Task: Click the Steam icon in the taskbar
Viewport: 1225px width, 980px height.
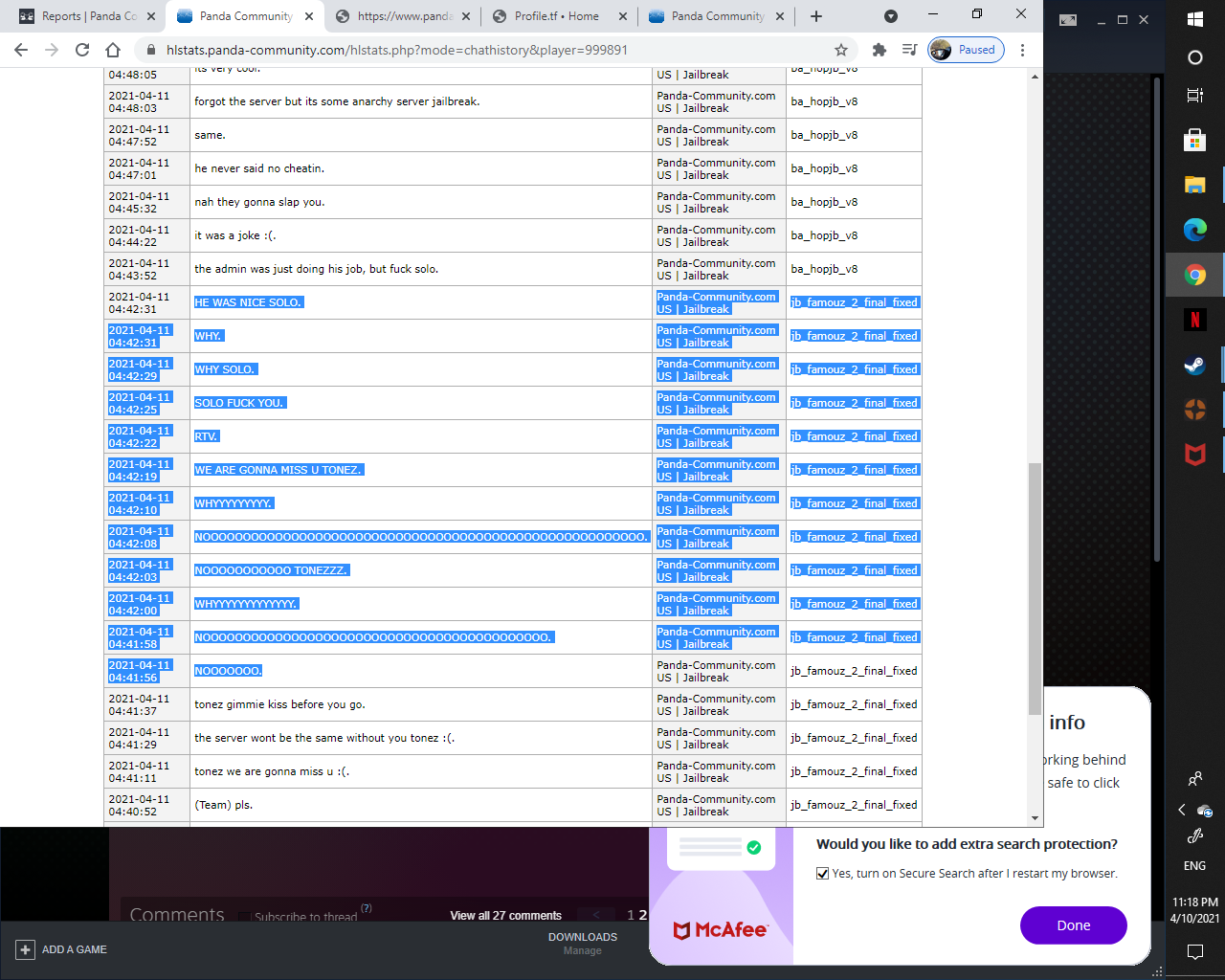Action: point(1194,365)
